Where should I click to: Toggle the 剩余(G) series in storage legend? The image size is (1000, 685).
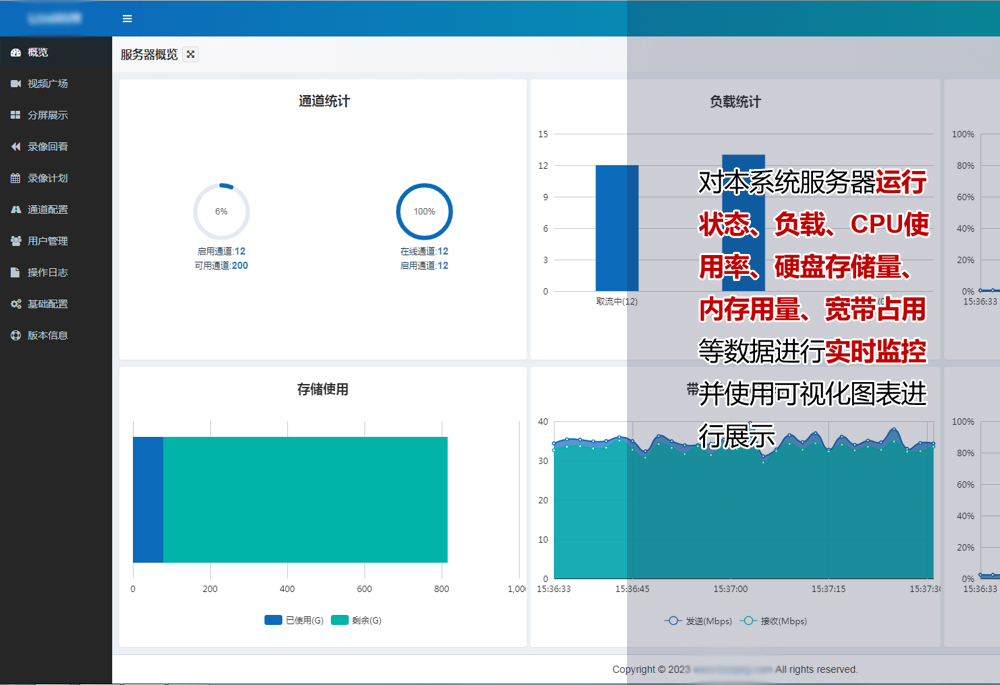pyautogui.click(x=356, y=621)
